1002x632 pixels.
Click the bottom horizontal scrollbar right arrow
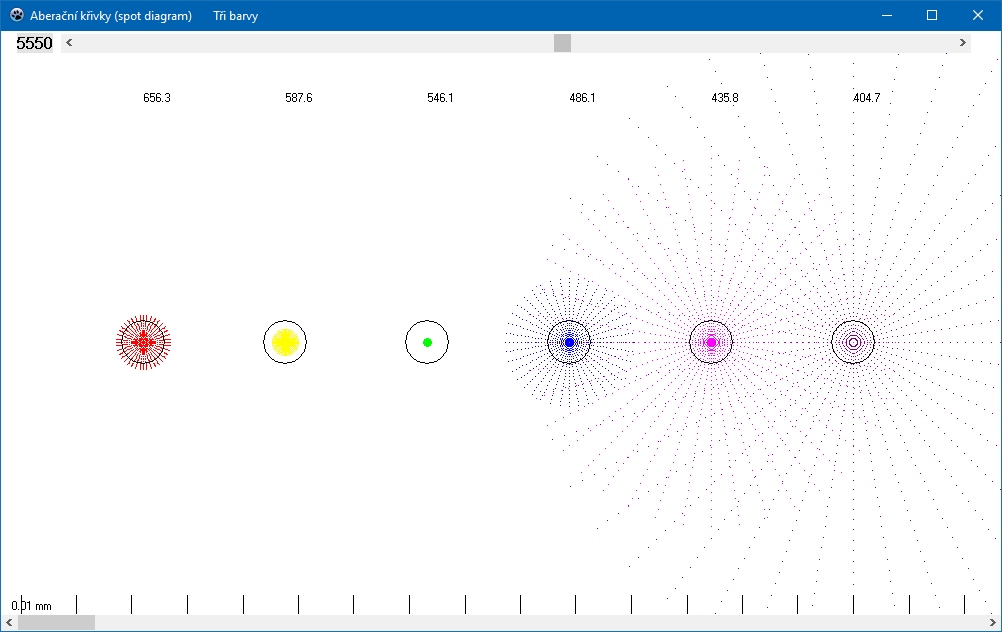click(x=992, y=623)
